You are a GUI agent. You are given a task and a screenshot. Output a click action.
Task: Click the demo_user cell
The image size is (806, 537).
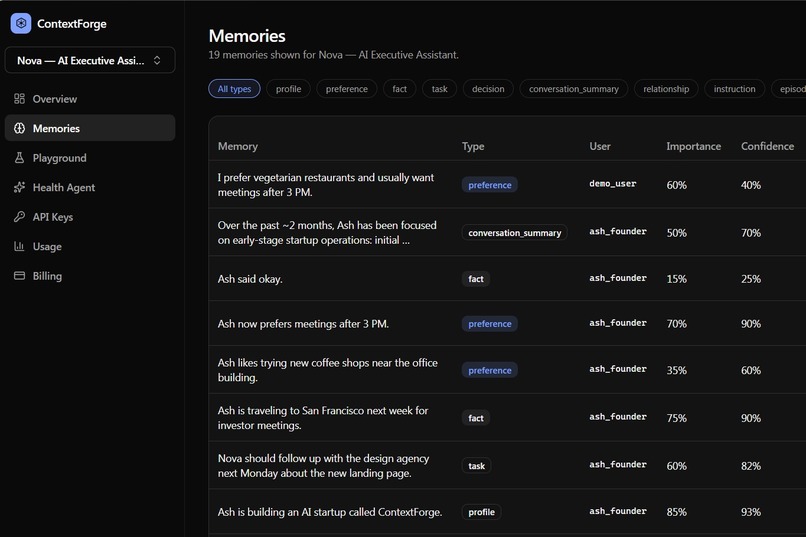point(613,184)
